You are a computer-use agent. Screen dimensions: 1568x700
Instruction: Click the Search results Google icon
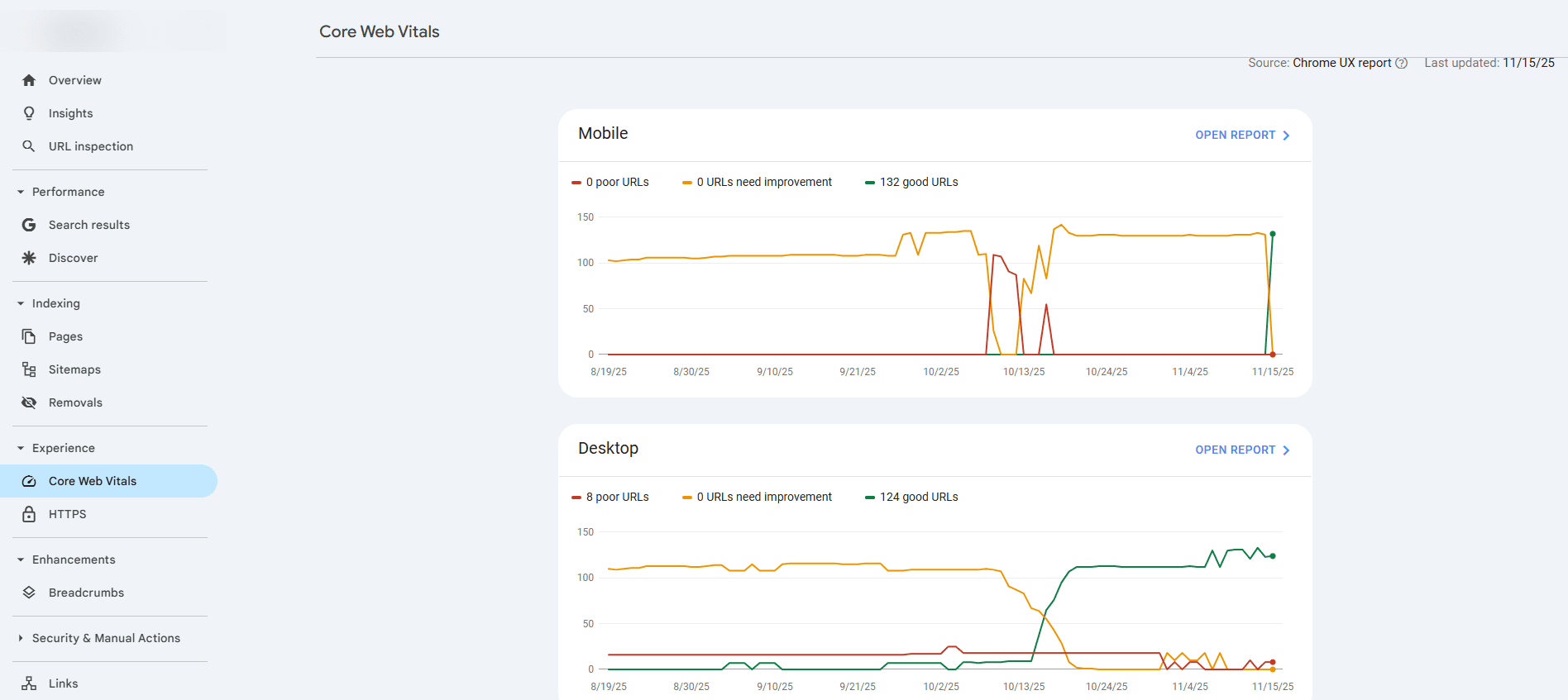pyautogui.click(x=29, y=225)
